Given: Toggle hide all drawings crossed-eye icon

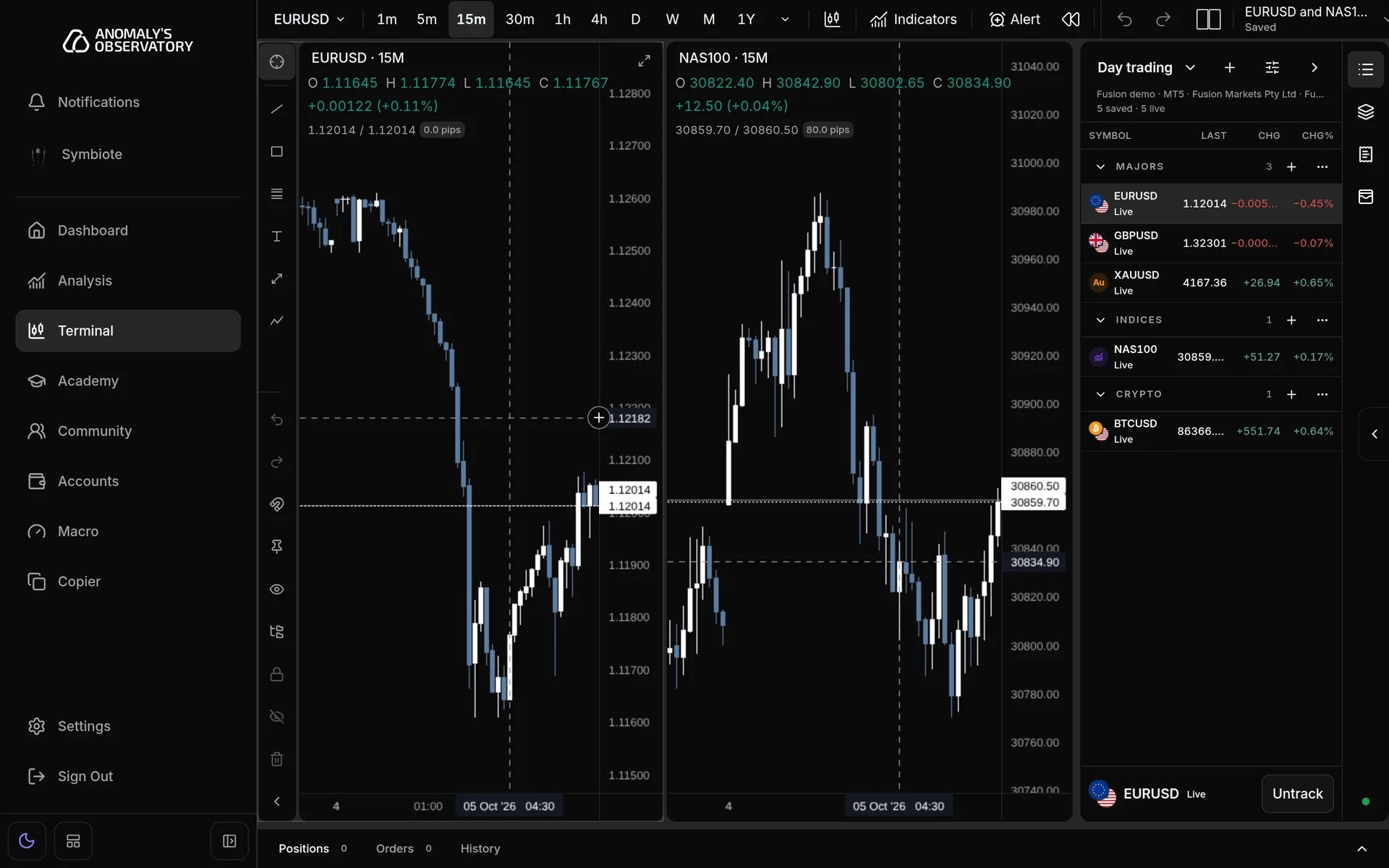Looking at the screenshot, I should click(x=277, y=717).
